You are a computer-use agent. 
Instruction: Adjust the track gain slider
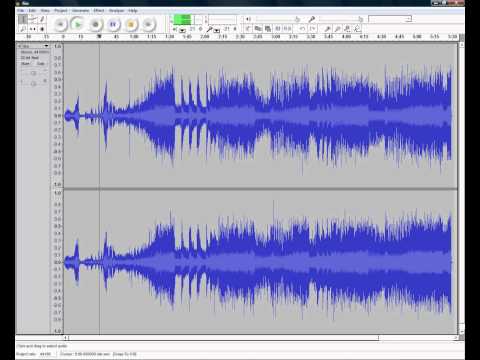point(33,73)
